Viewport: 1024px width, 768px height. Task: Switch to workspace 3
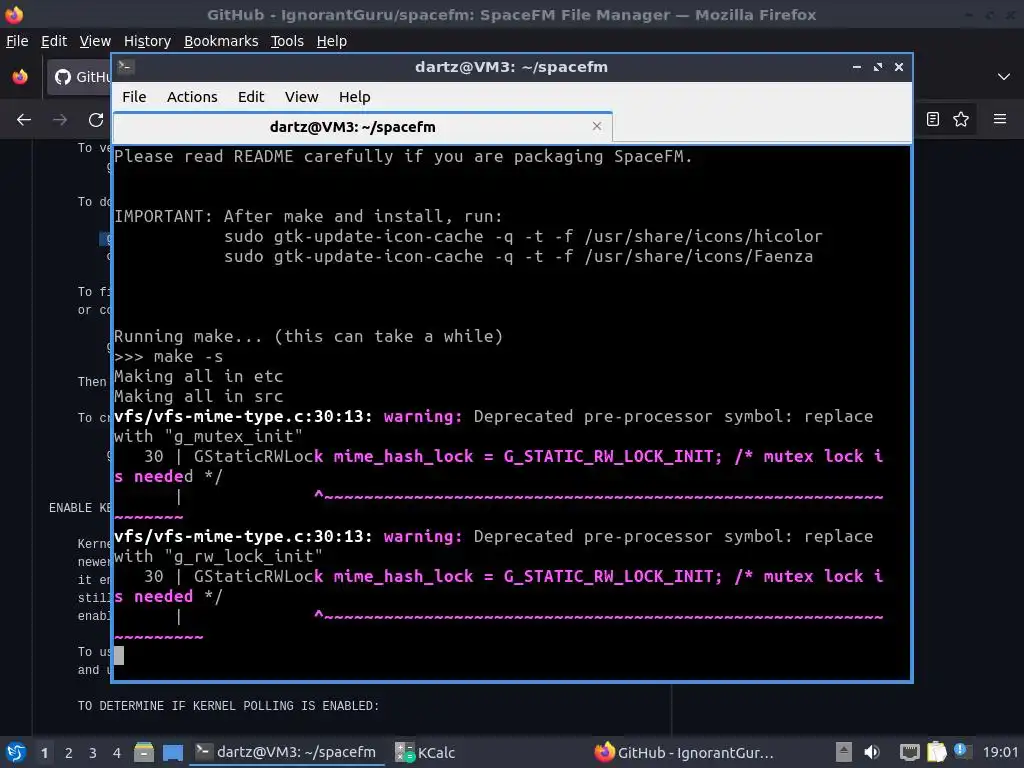pyautogui.click(x=93, y=753)
